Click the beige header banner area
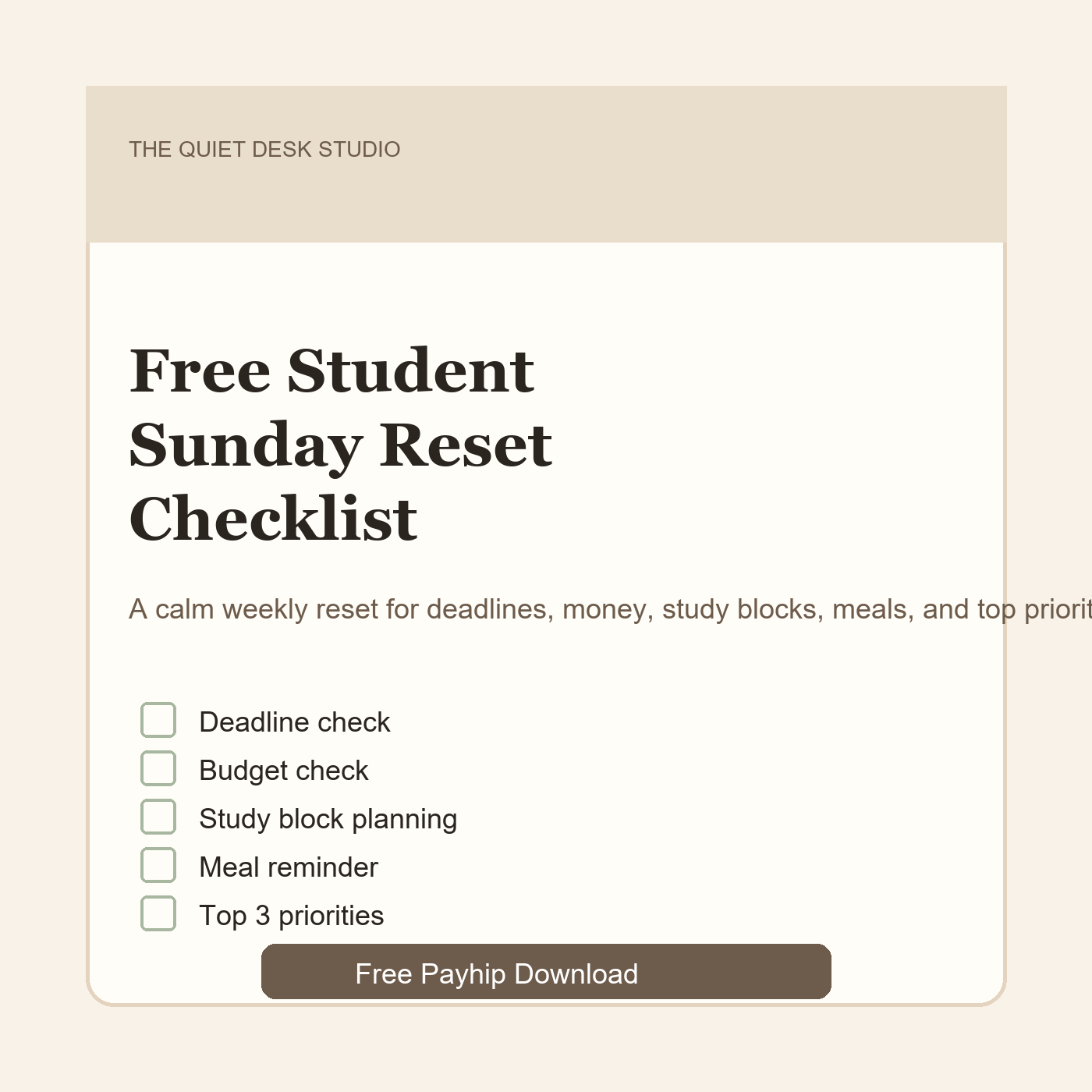Image resolution: width=1092 pixels, height=1092 pixels. click(x=546, y=164)
